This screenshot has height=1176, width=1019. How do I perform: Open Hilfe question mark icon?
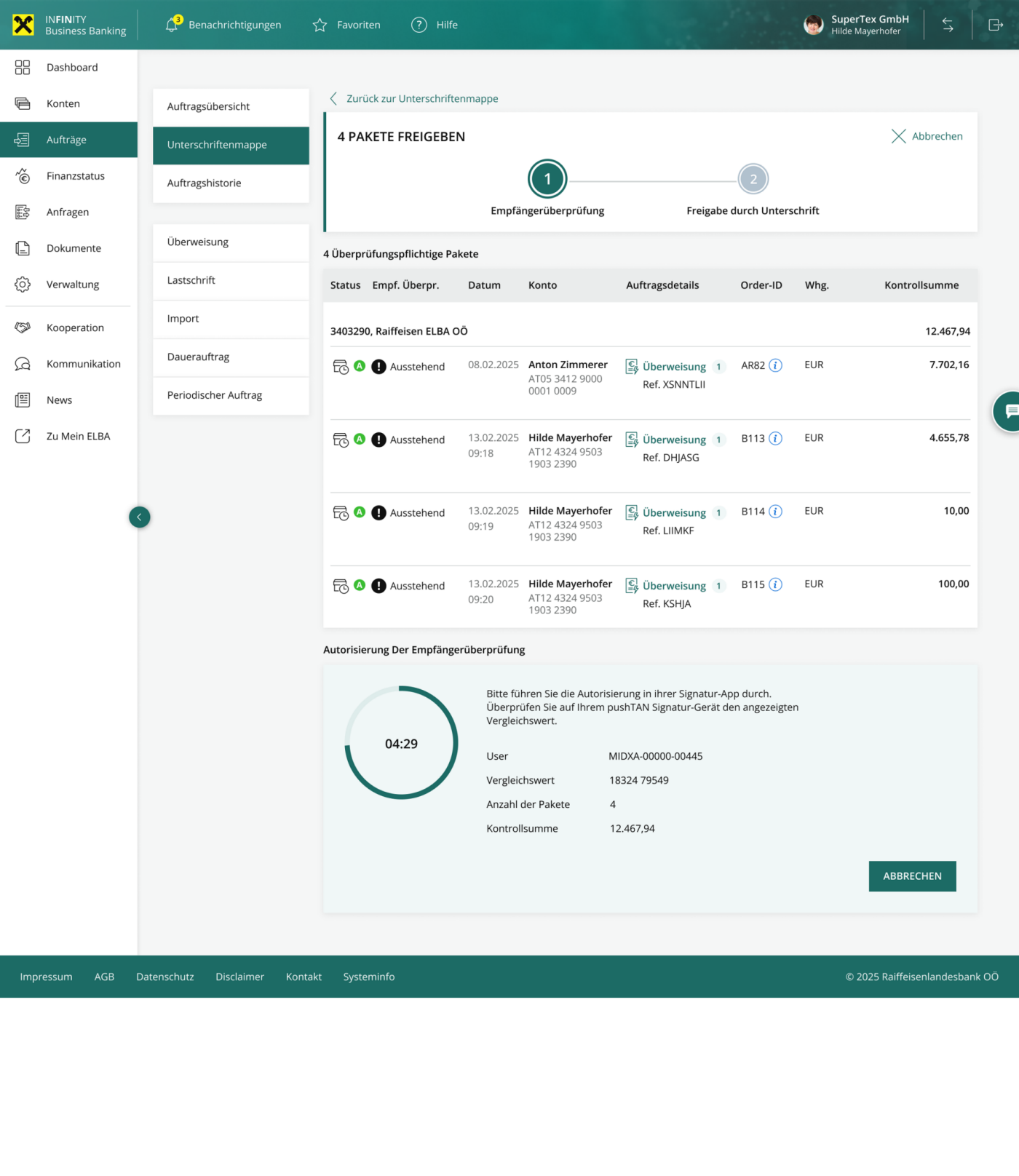(419, 25)
